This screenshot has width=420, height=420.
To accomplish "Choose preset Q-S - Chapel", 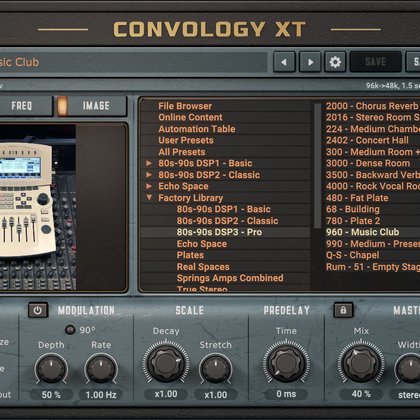I will (x=352, y=255).
